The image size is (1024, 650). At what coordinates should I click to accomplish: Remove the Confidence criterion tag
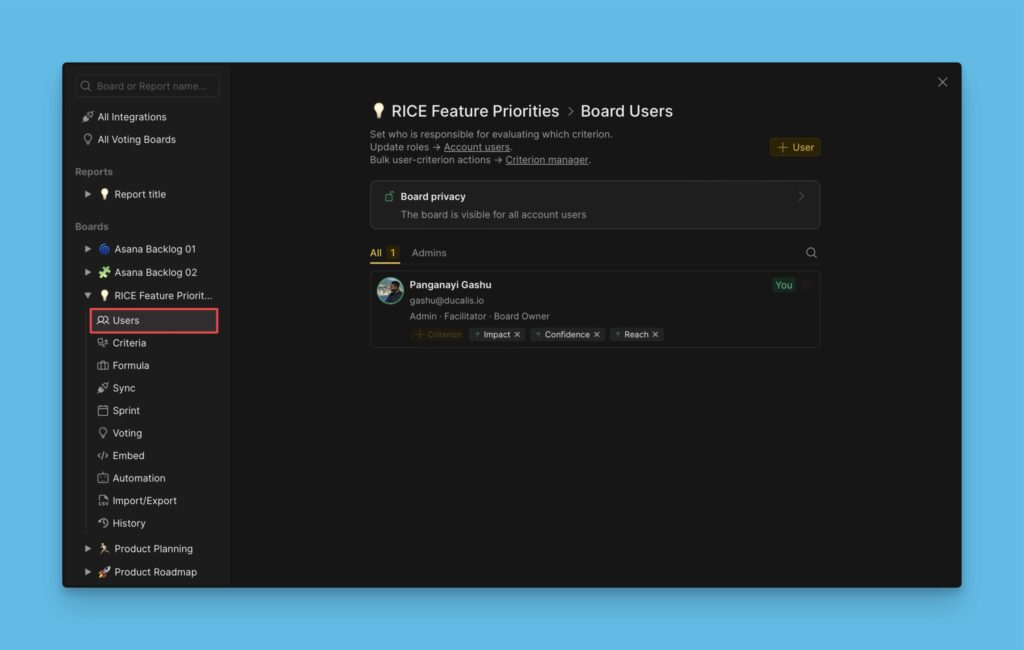[x=595, y=334]
